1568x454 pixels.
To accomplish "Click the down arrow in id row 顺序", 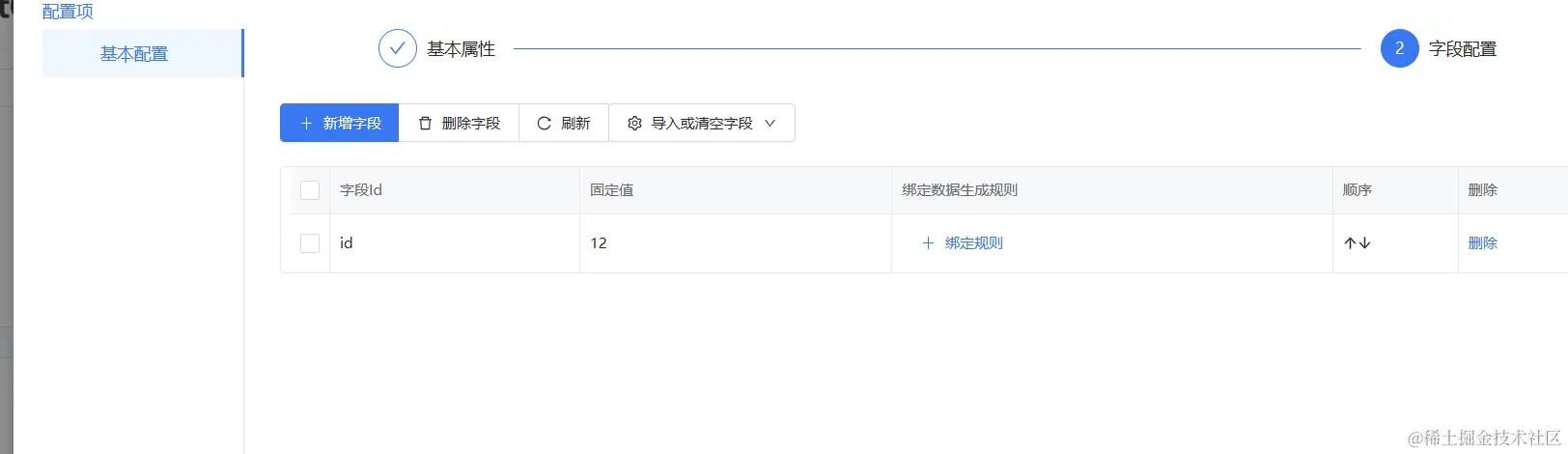I will [x=1364, y=243].
